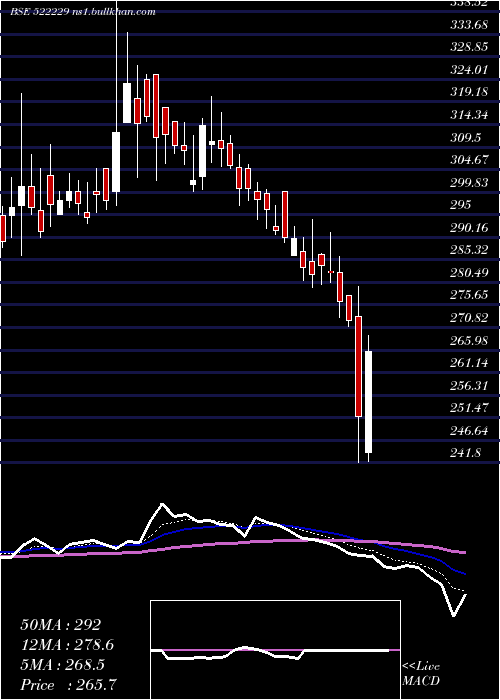The width and height of the screenshot is (500, 700).
Task: Click the 241.8 price axis label
Action: 465,453
